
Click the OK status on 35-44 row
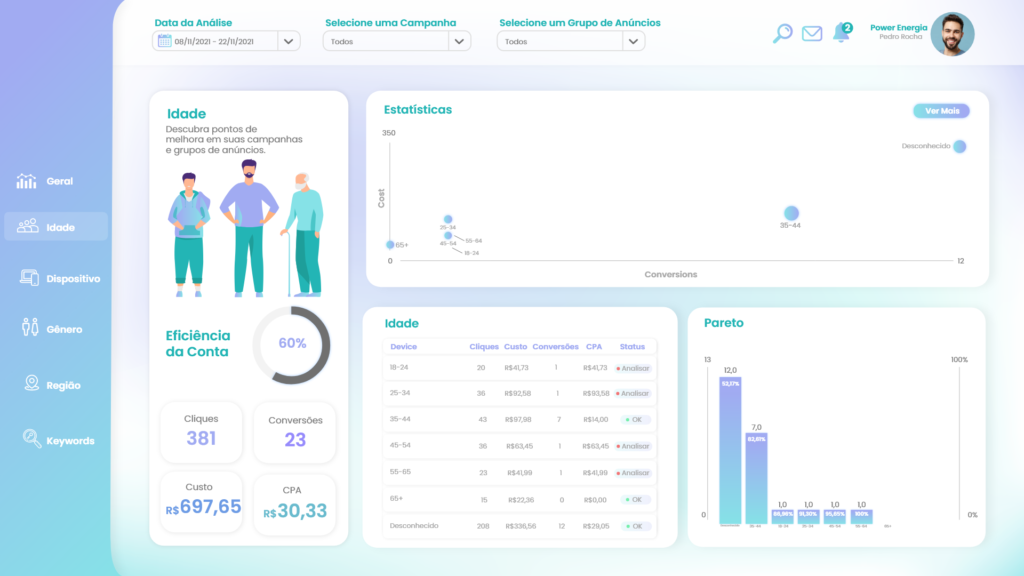tap(634, 420)
